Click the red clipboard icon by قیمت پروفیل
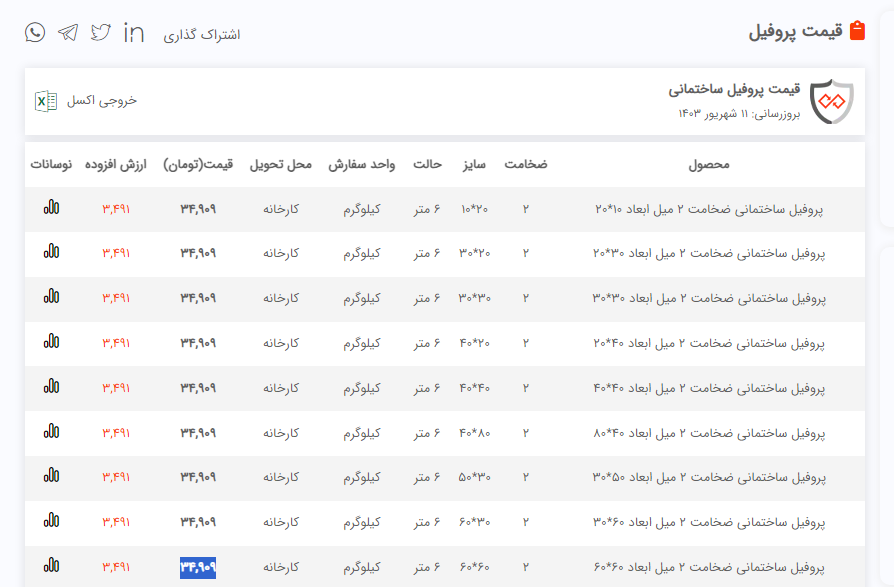The image size is (894, 587). (857, 31)
